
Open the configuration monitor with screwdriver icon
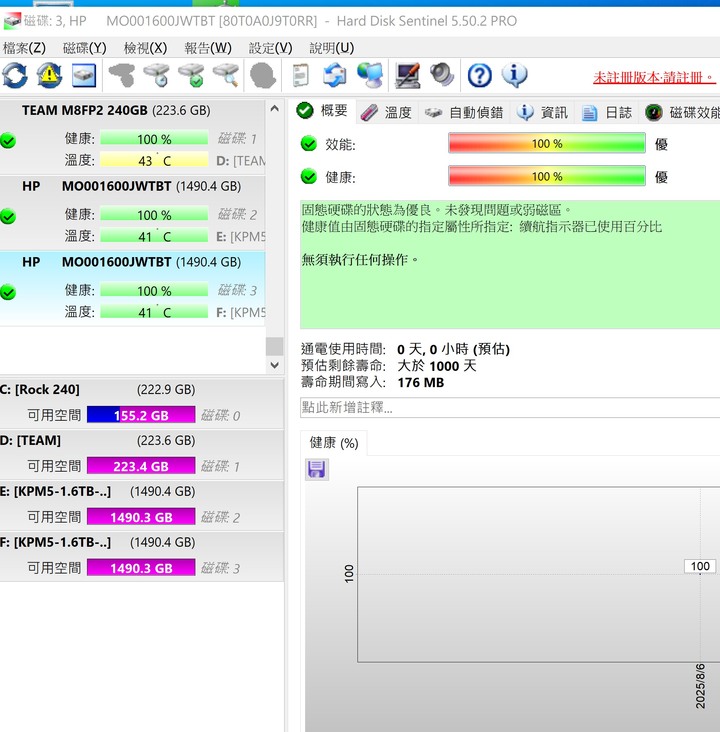pyautogui.click(x=407, y=75)
